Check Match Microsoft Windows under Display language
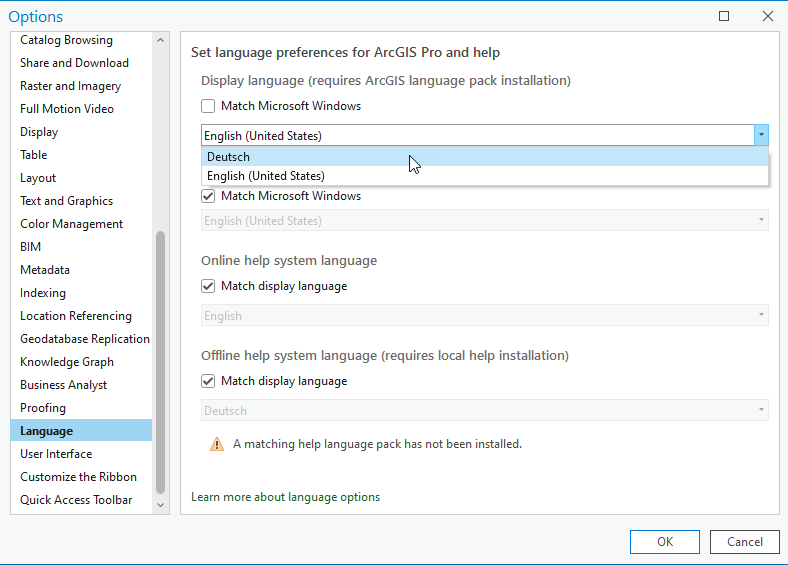This screenshot has width=788, height=566. (x=208, y=106)
